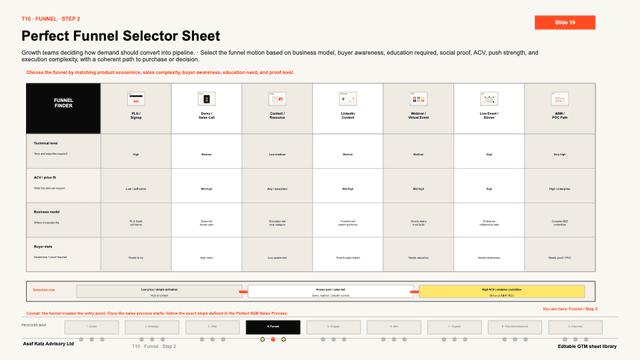Click the 'PLG / Signup' column label
The image size is (640, 360).
click(x=136, y=116)
